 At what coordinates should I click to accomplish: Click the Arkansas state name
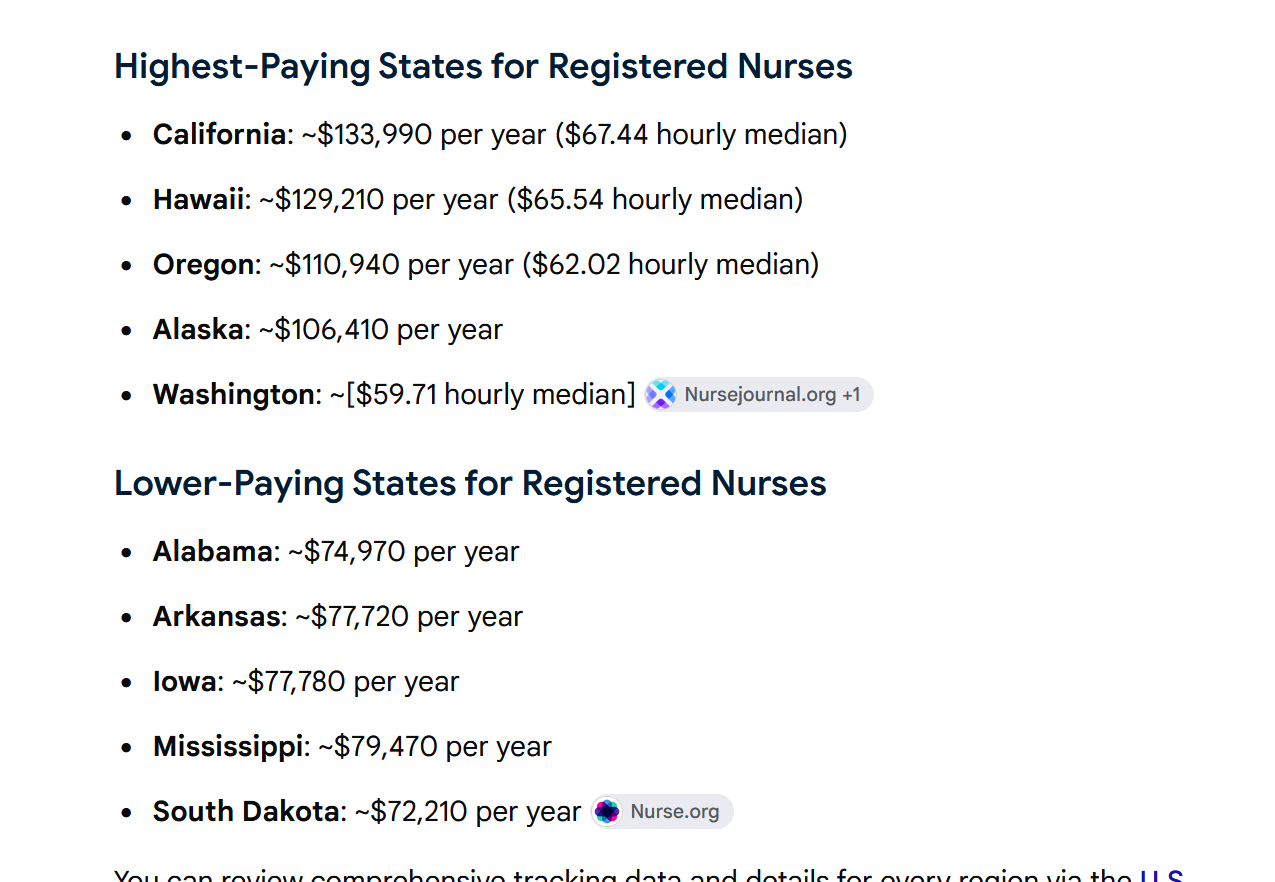(x=217, y=616)
